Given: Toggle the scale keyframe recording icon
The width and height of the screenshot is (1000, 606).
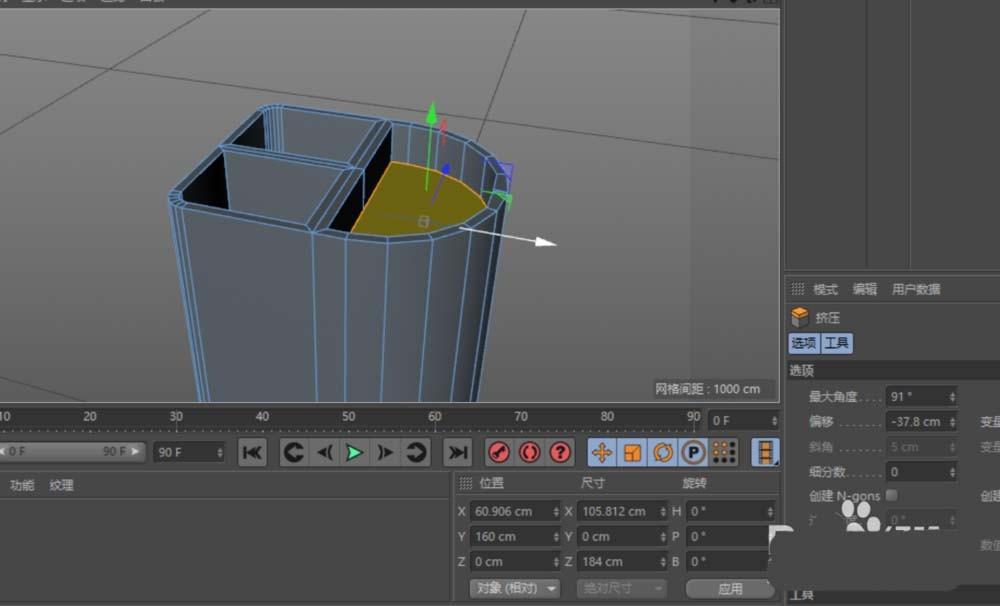Looking at the screenshot, I should (632, 452).
